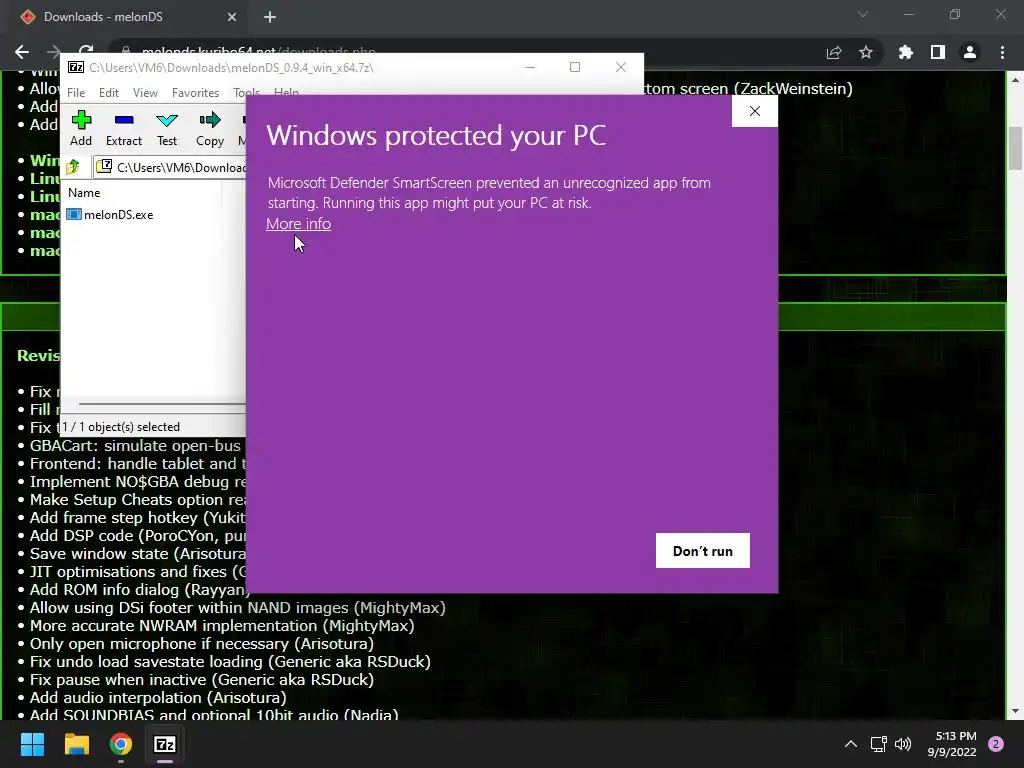Open File Explorer from taskbar

76,744
